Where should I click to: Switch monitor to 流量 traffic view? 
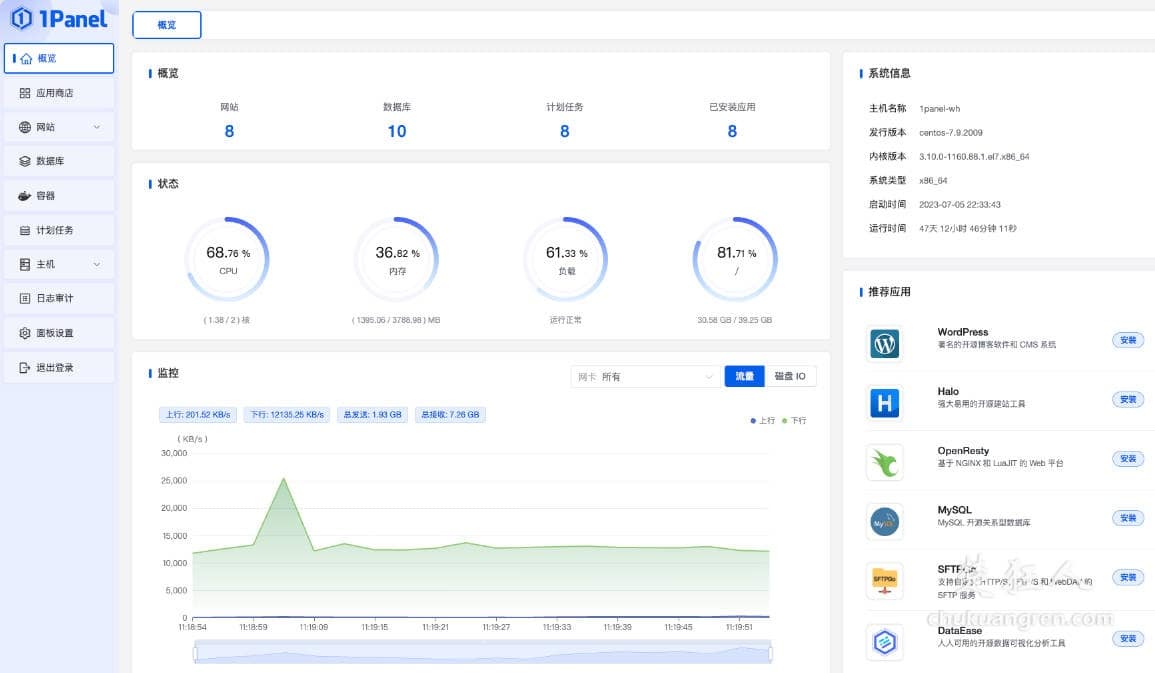[744, 376]
